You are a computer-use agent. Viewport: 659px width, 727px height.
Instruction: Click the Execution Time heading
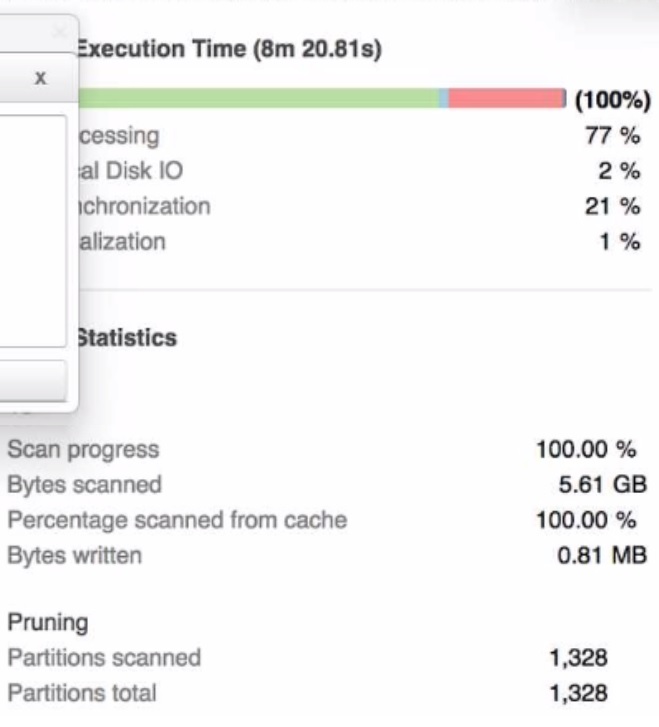pos(230,49)
